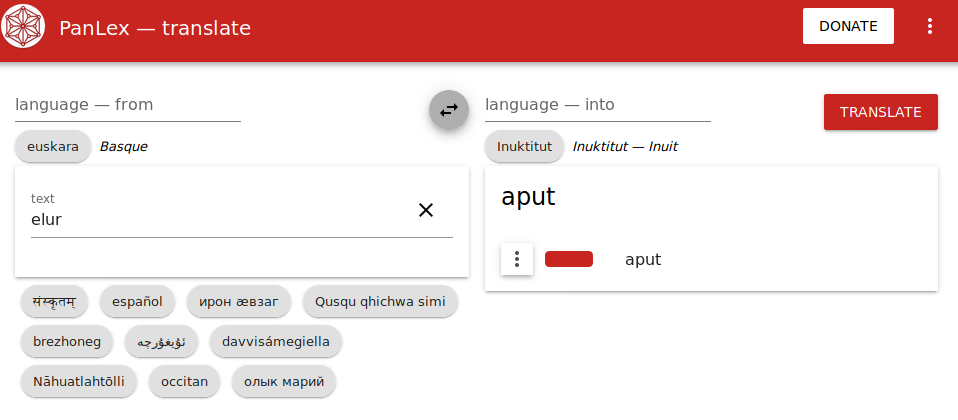Select the ирон ӕвзаг language chip
This screenshot has height=420, width=958.
click(239, 301)
